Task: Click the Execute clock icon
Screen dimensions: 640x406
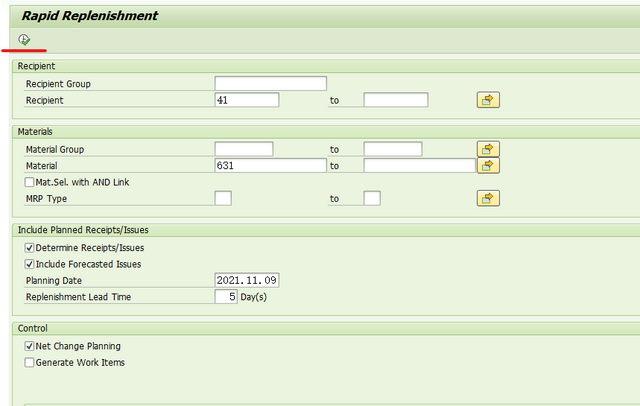Action: tap(24, 40)
